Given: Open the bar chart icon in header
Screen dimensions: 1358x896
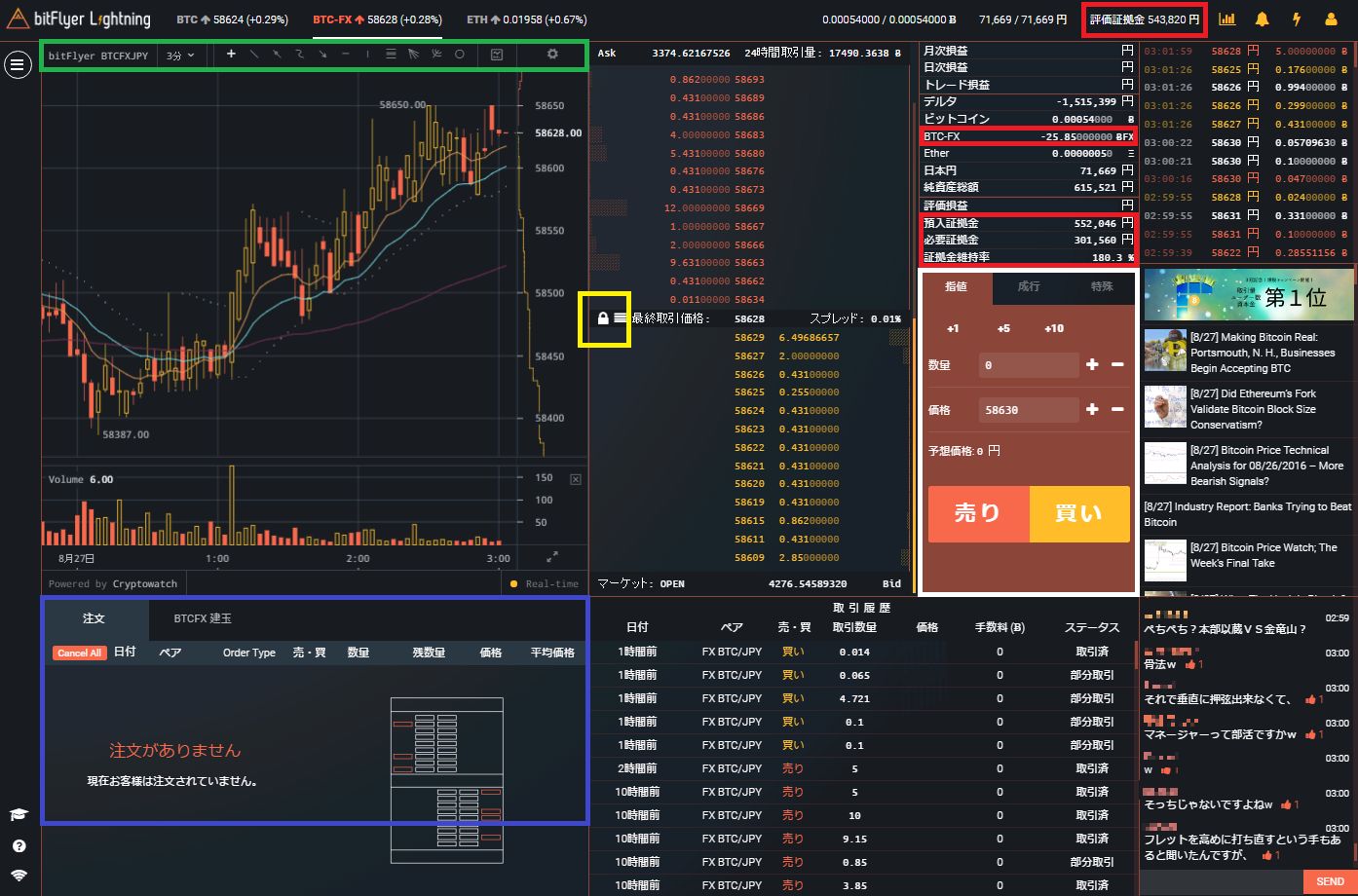Looking at the screenshot, I should [1227, 19].
